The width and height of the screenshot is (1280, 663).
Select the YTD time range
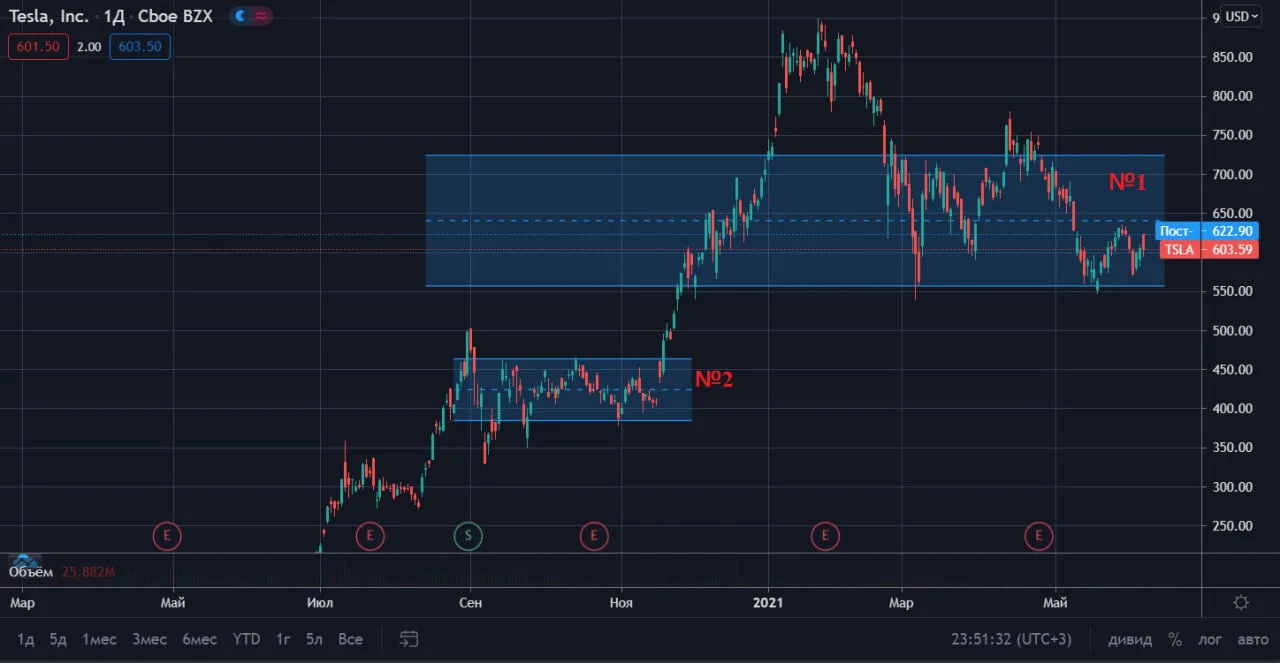(x=246, y=639)
